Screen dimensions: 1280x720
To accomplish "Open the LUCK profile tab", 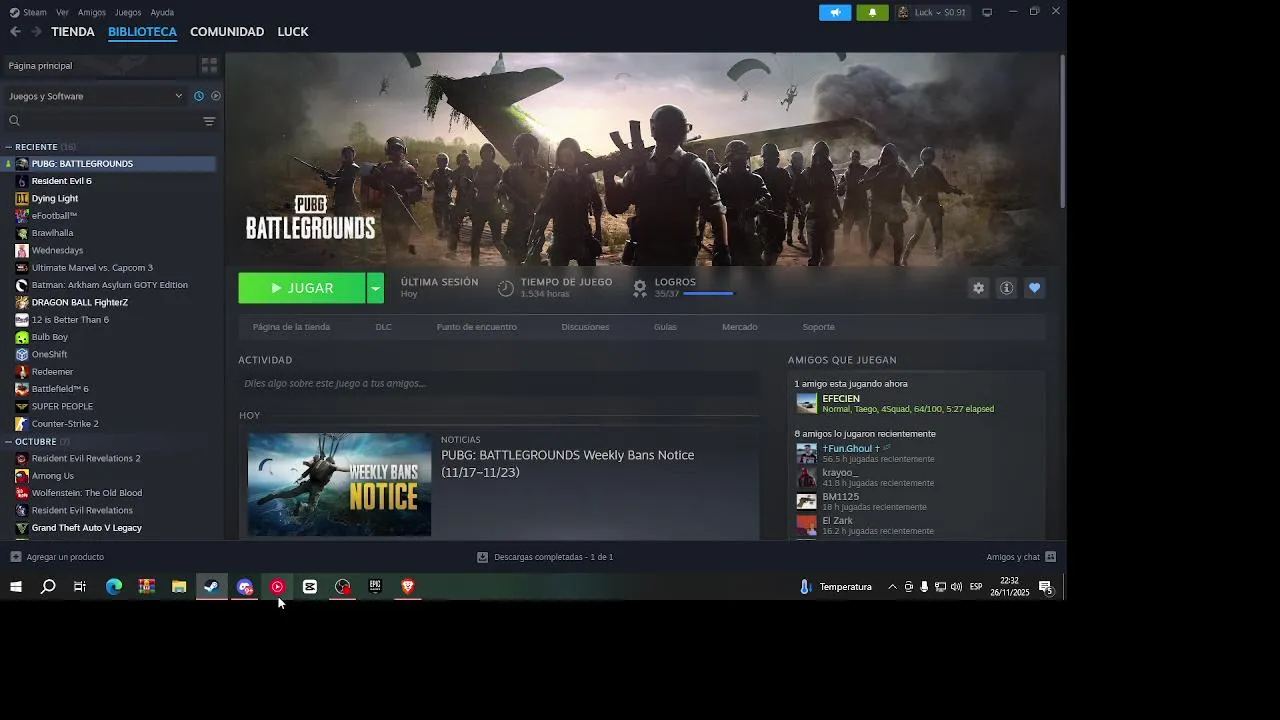I will point(293,32).
